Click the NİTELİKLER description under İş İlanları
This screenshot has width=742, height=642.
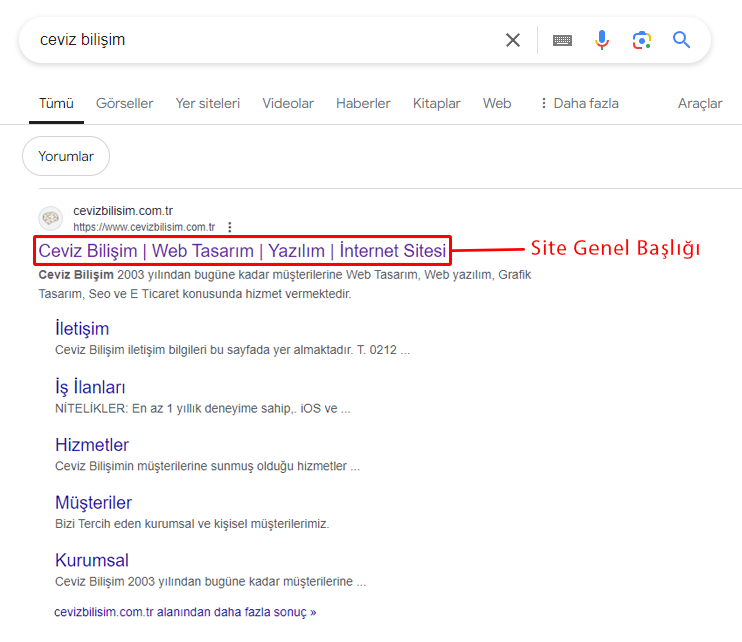(203, 409)
